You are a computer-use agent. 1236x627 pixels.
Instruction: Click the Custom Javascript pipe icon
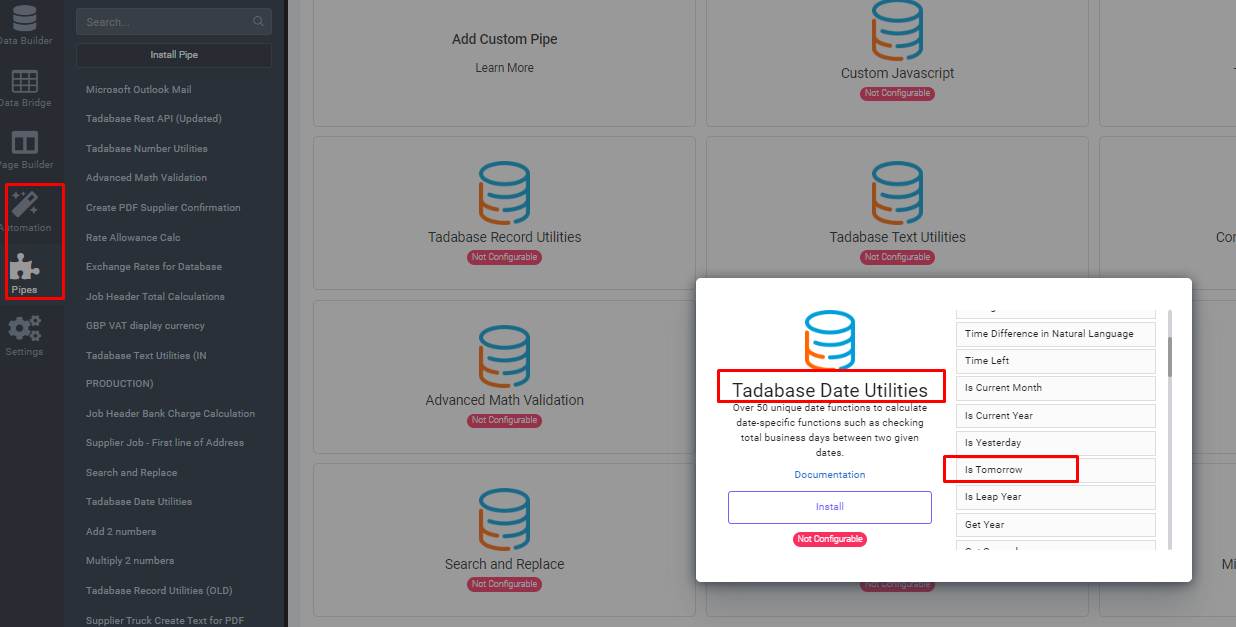897,30
